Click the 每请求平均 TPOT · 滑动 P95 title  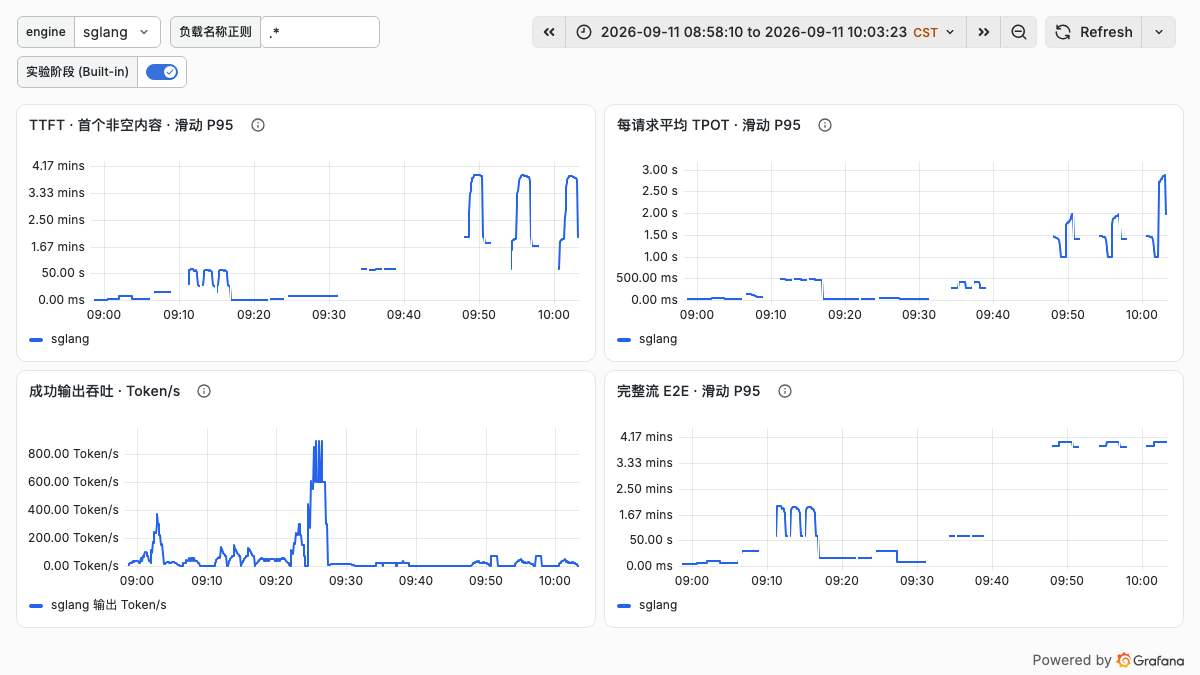coord(709,125)
